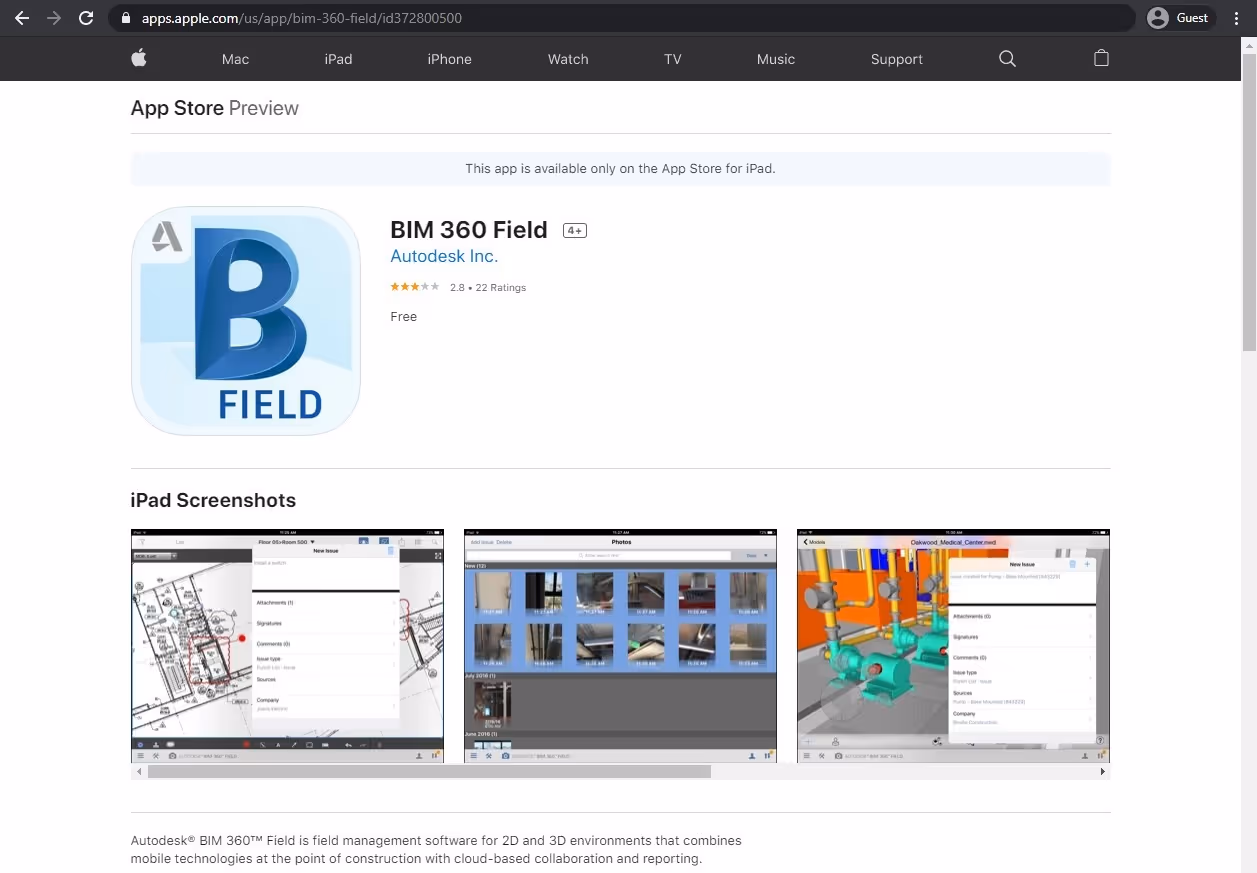1257x873 pixels.
Task: Click the Autodesk Inc. developer link
Action: click(x=443, y=256)
